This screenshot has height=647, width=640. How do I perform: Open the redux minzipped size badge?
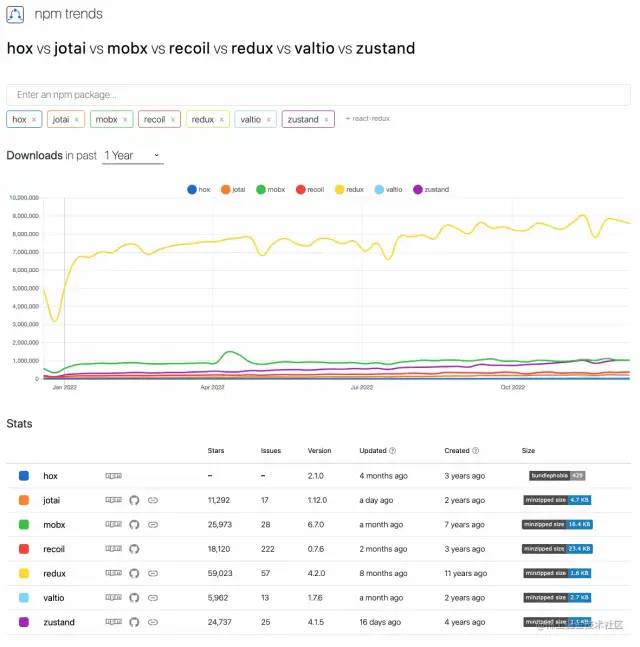coord(557,573)
